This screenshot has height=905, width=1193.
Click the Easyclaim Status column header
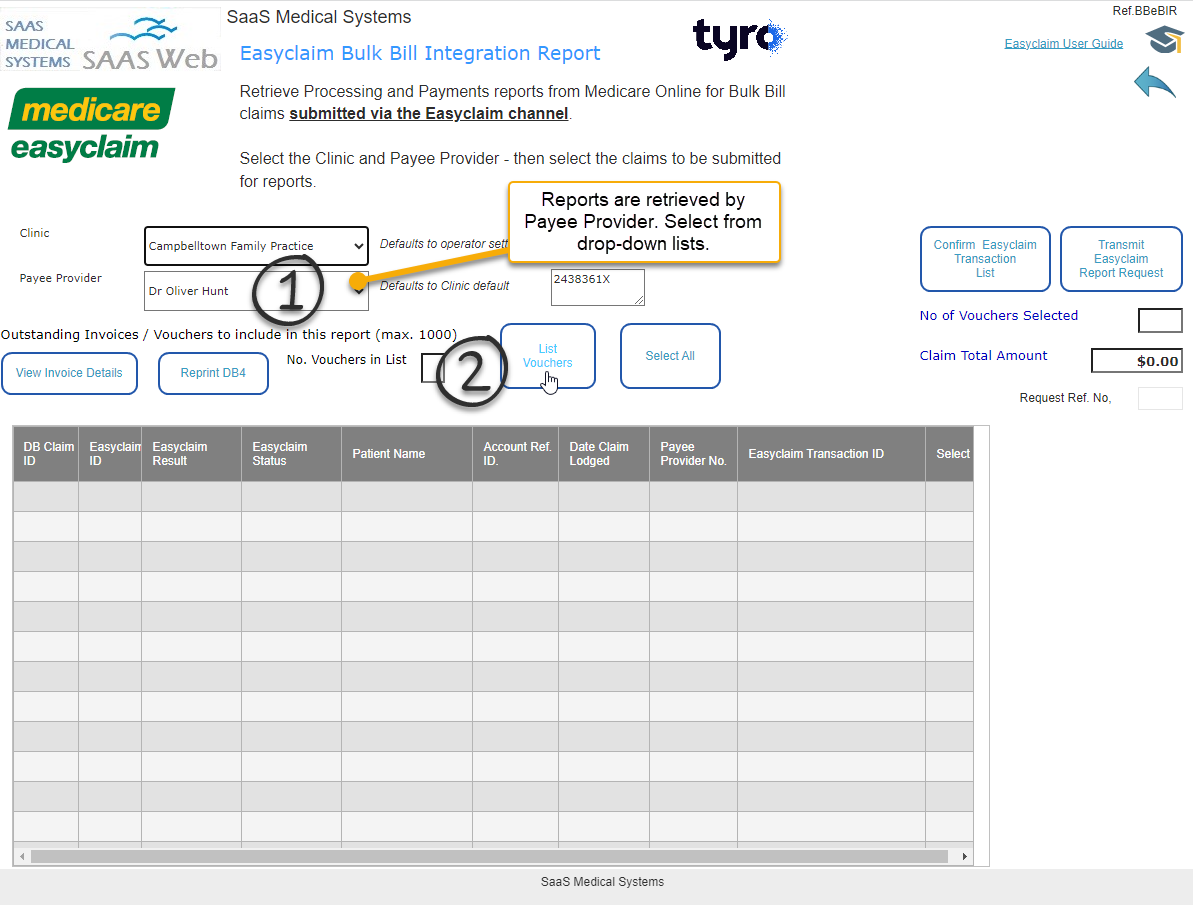click(291, 454)
